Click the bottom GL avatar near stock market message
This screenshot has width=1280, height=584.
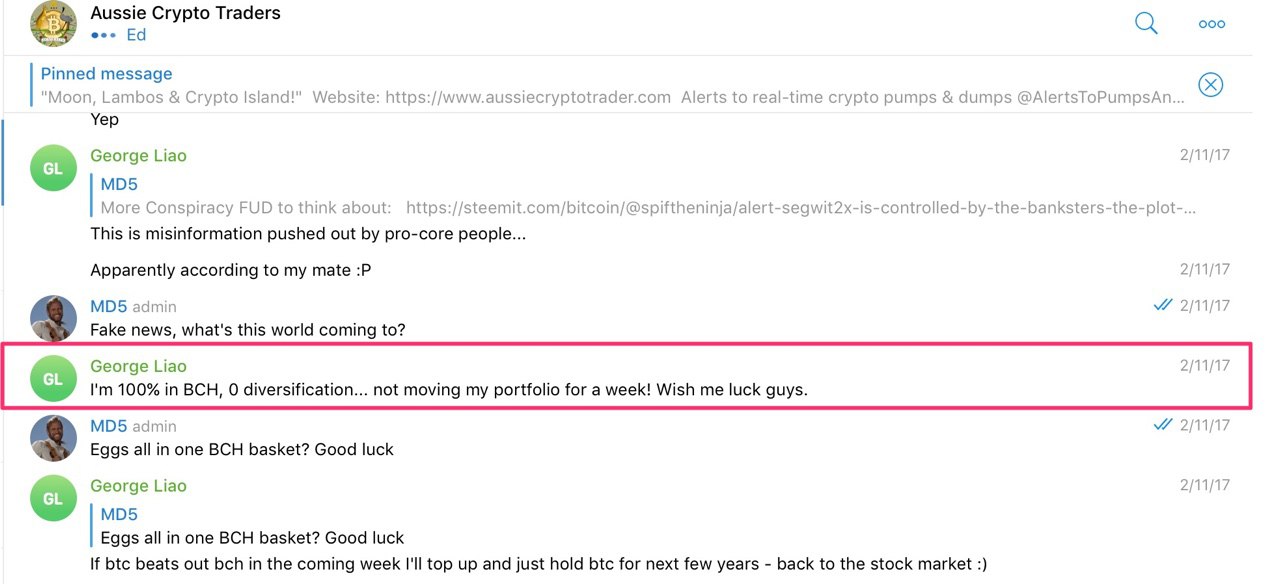(53, 498)
